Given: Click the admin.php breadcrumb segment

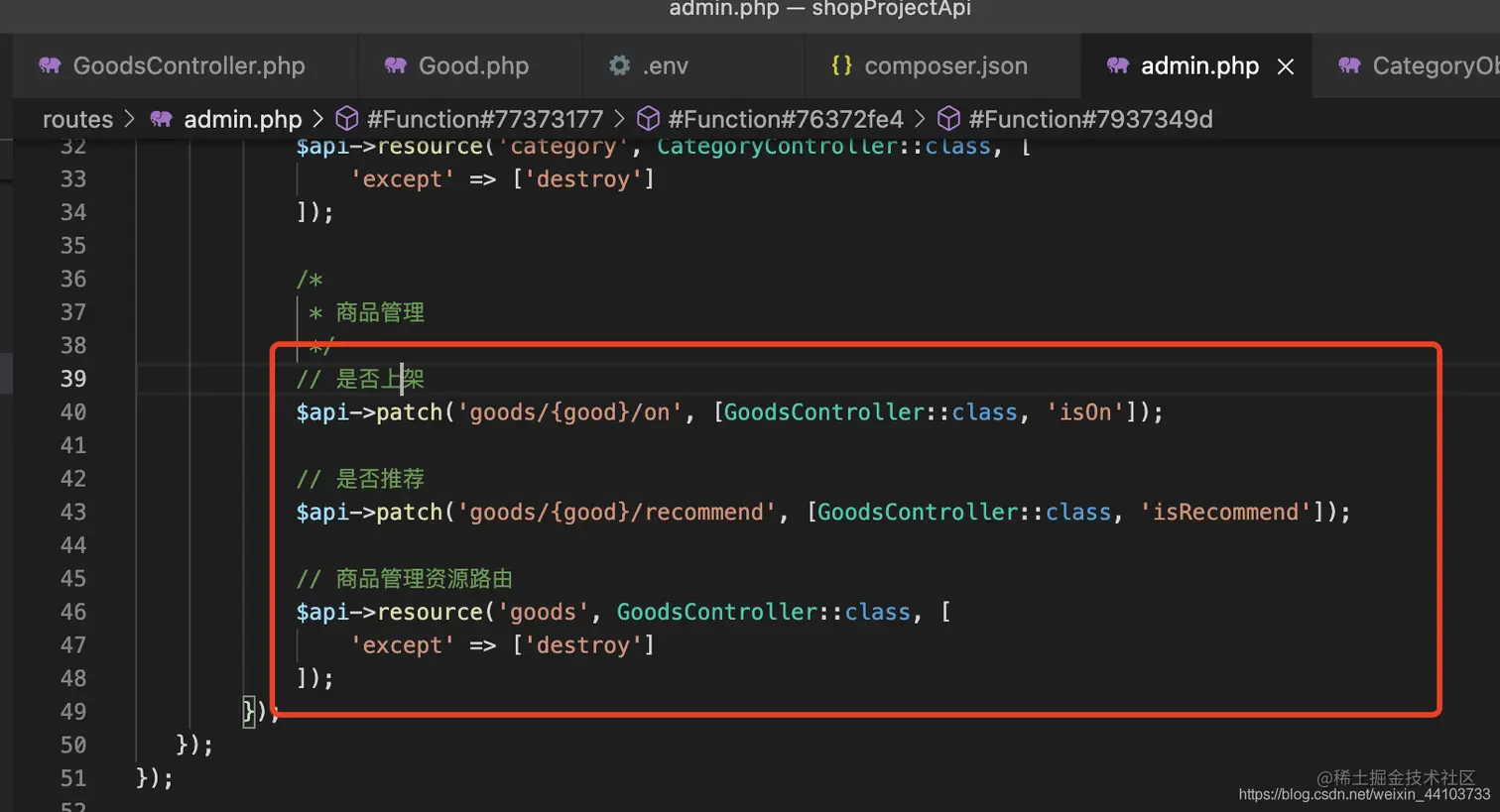Looking at the screenshot, I should point(243,119).
